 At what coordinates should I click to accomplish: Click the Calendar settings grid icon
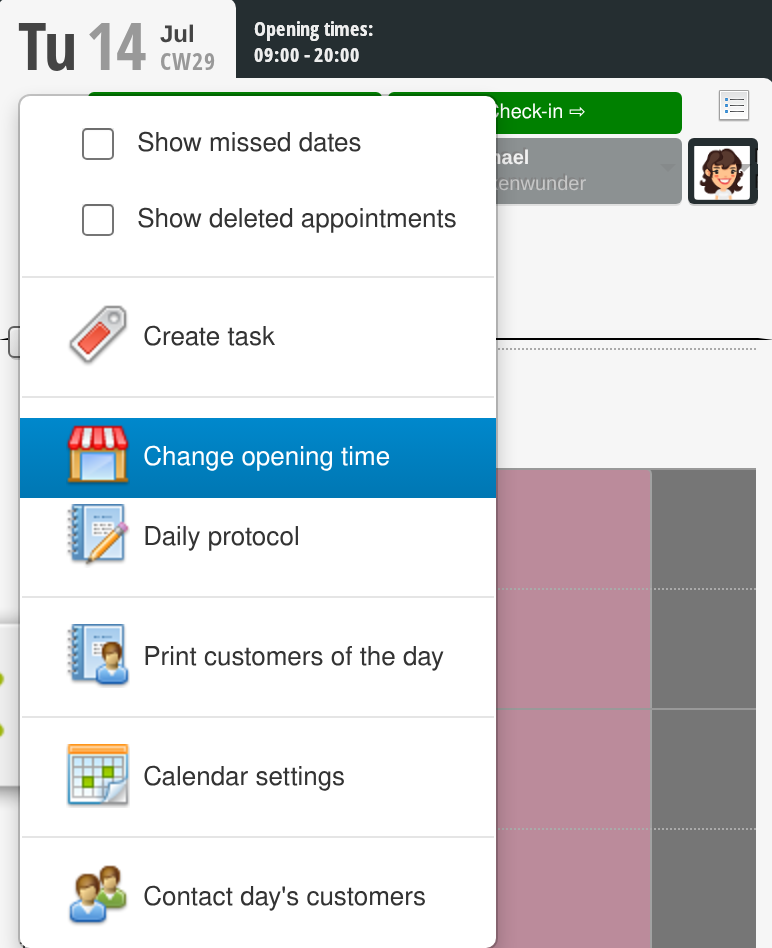click(x=98, y=774)
